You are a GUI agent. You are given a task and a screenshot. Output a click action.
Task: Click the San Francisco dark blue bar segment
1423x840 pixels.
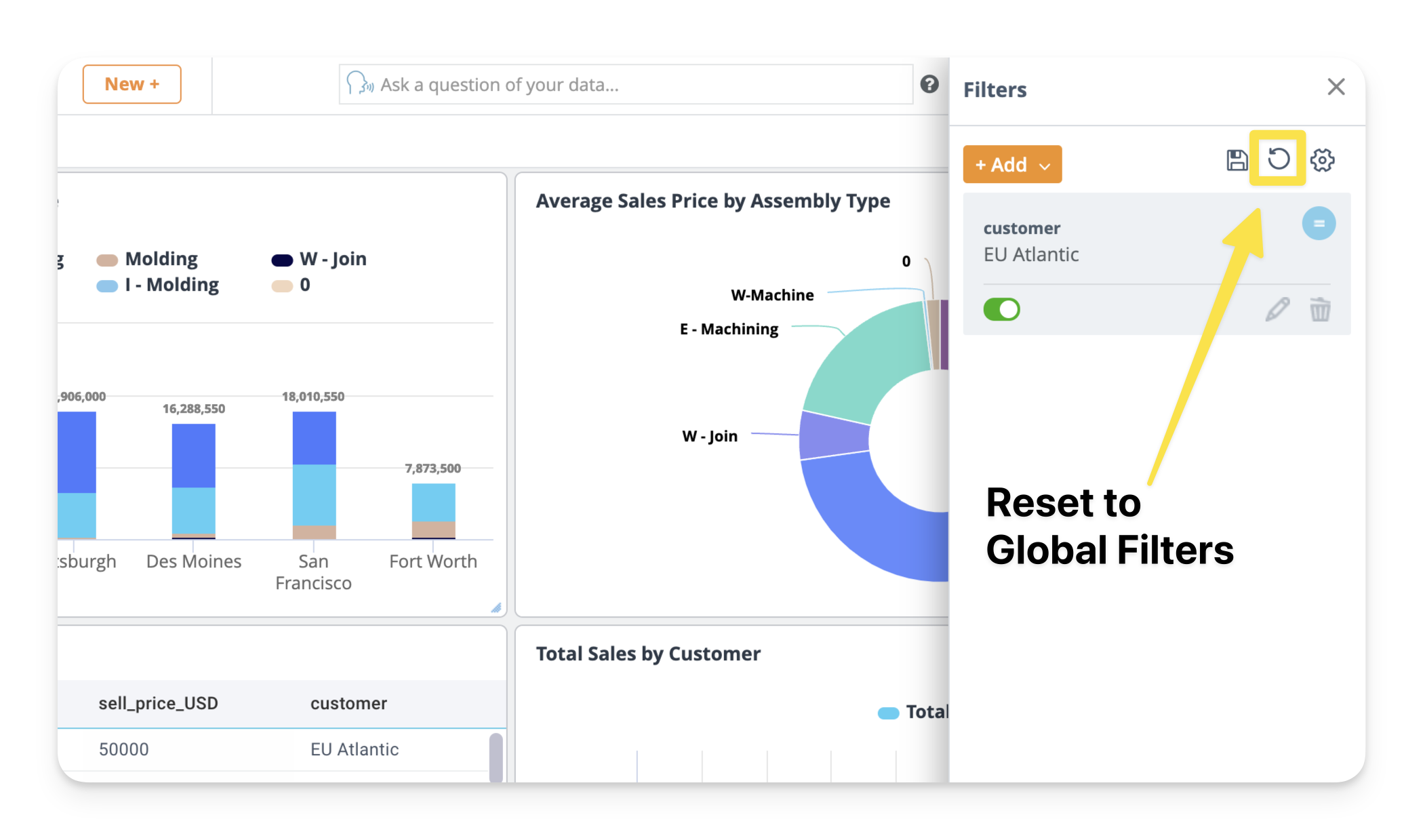(x=314, y=438)
